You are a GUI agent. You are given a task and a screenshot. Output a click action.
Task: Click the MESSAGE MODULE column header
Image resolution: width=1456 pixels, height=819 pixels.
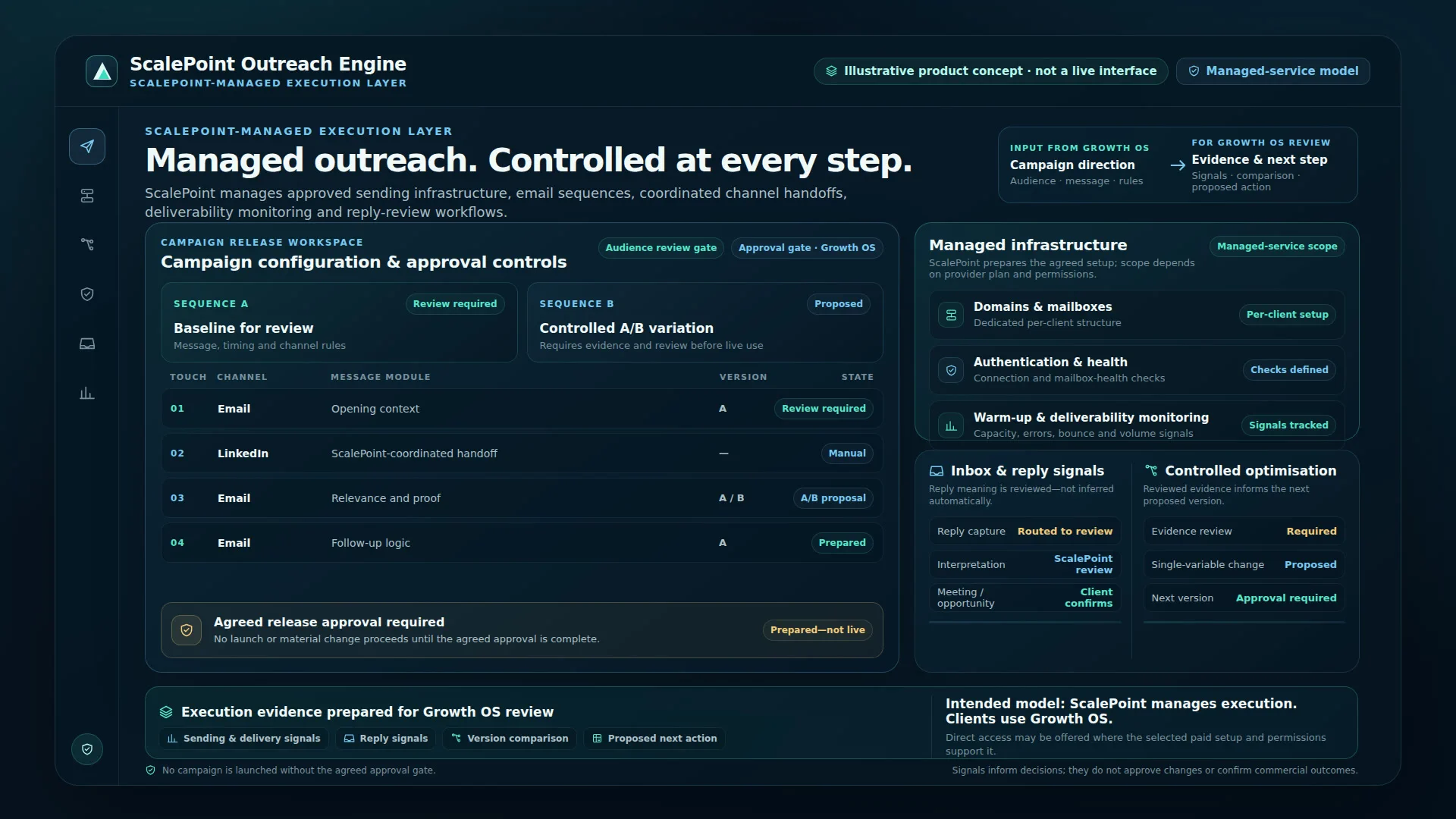point(381,377)
